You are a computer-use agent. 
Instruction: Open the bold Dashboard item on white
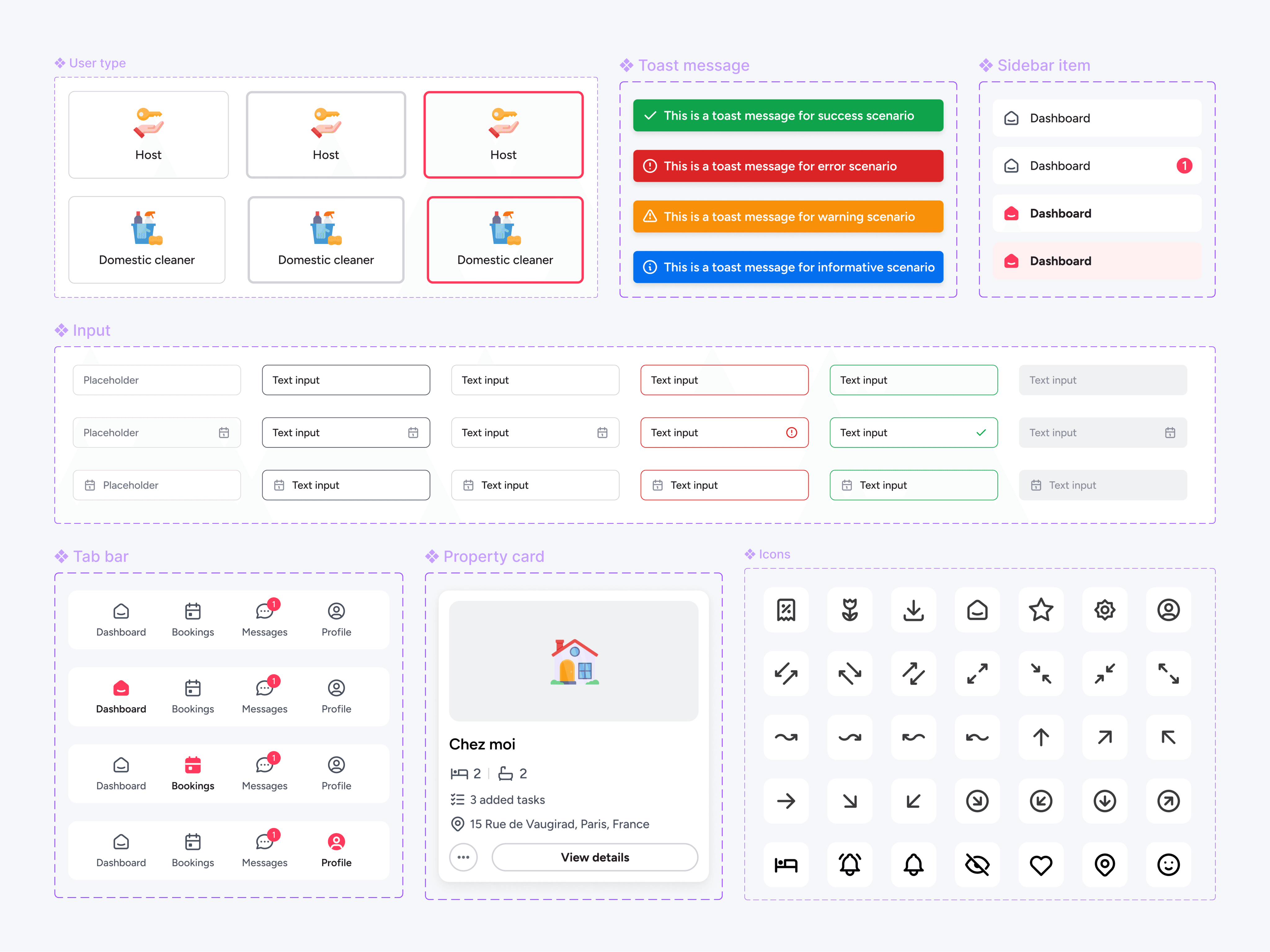(1097, 214)
